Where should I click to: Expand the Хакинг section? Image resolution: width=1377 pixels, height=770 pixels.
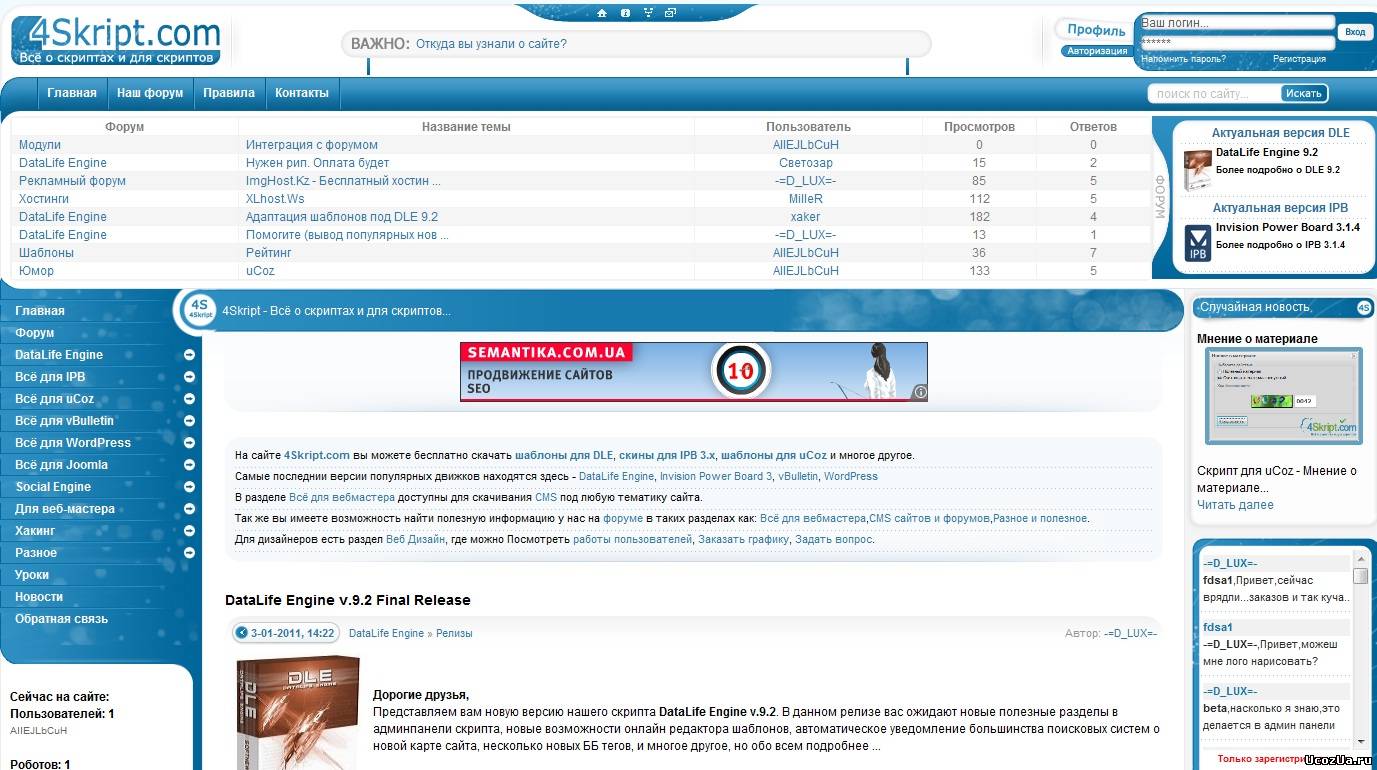[x=189, y=531]
